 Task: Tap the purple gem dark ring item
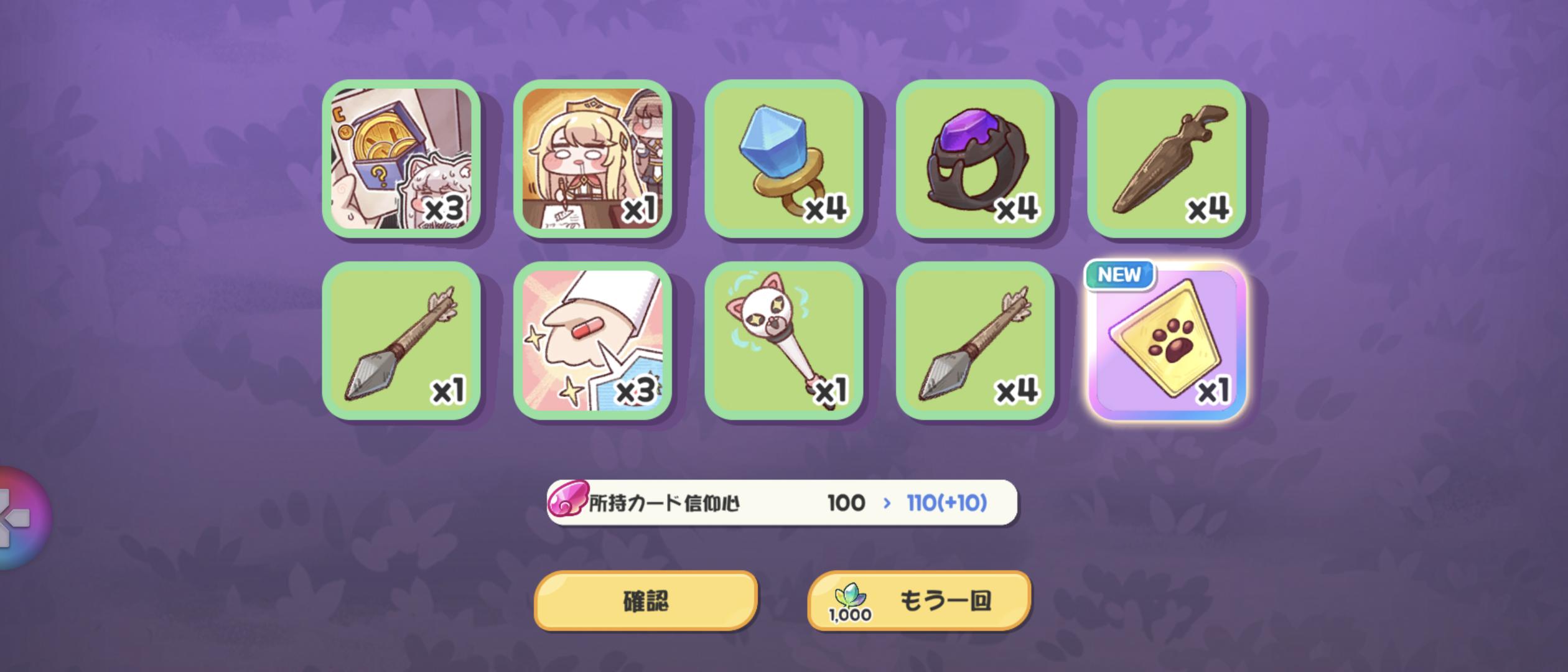975,159
